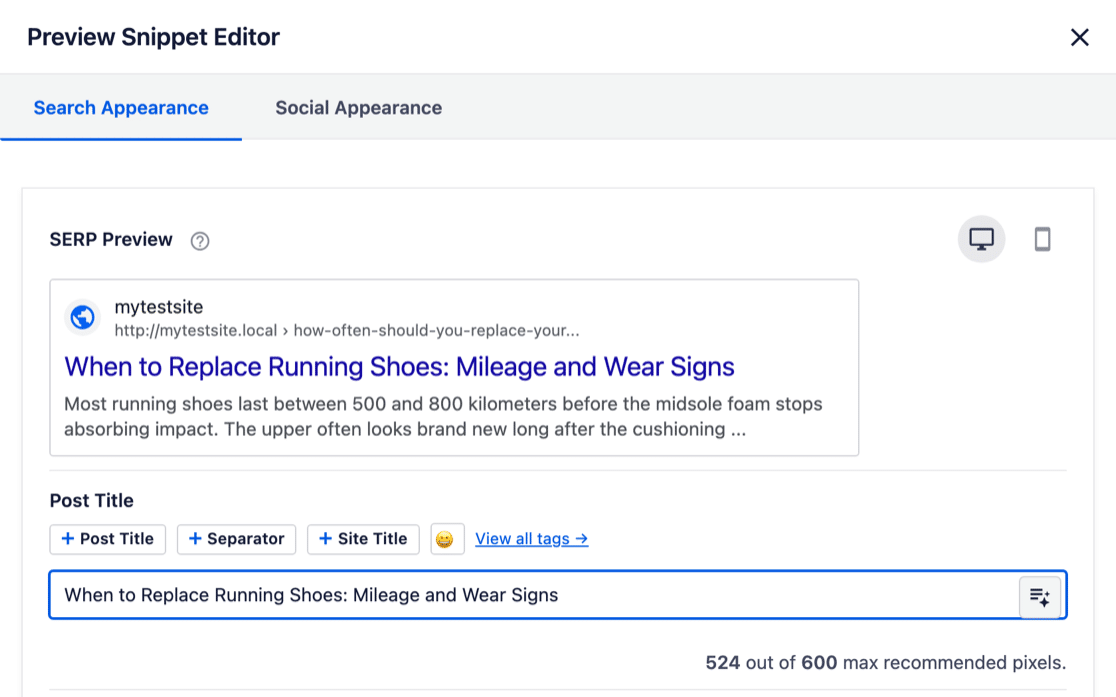Screen dimensions: 1116x697
Task: Switch to Search Appearance tab
Action: click(x=121, y=108)
